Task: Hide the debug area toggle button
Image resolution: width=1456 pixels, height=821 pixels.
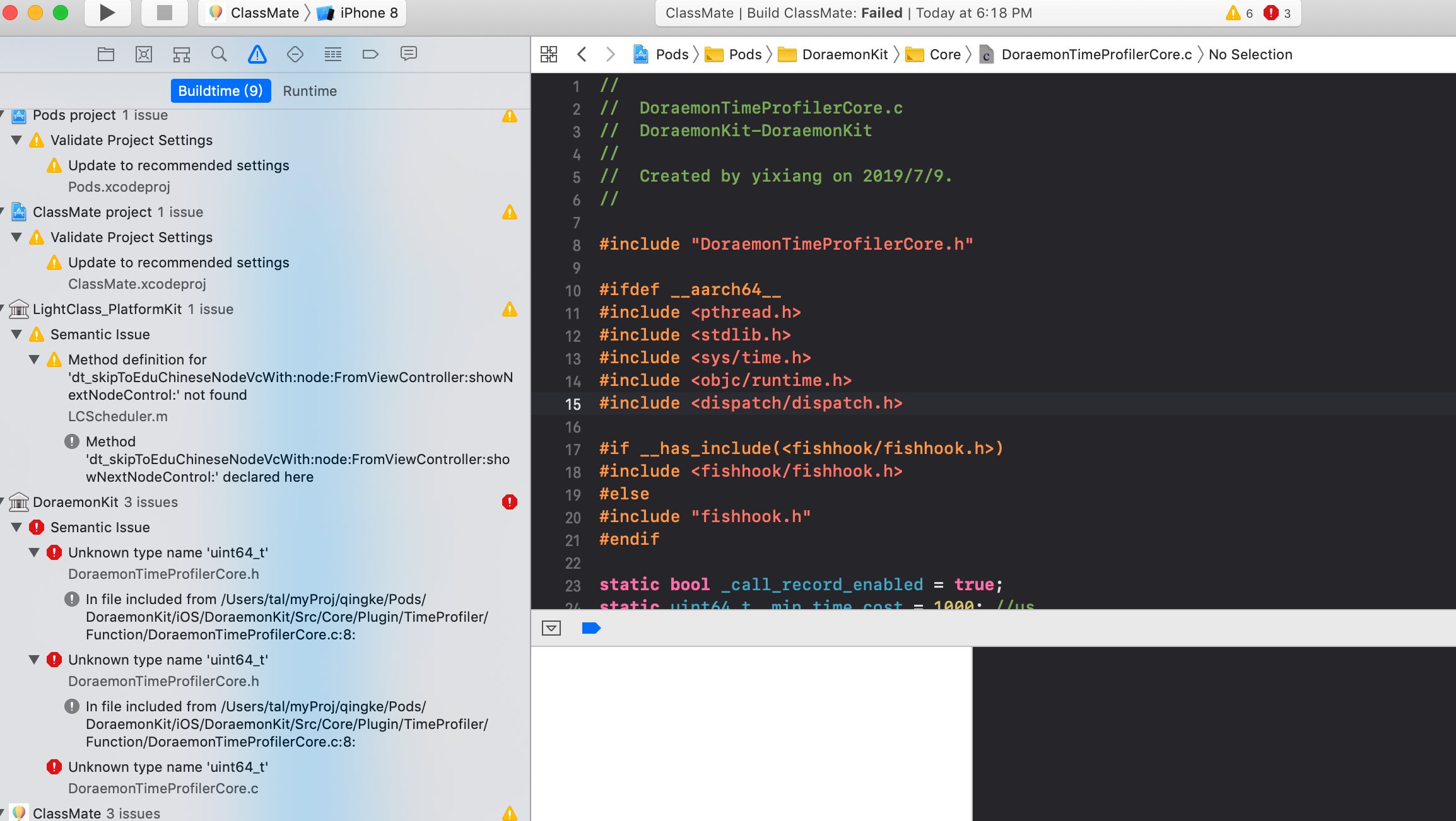Action: (551, 628)
